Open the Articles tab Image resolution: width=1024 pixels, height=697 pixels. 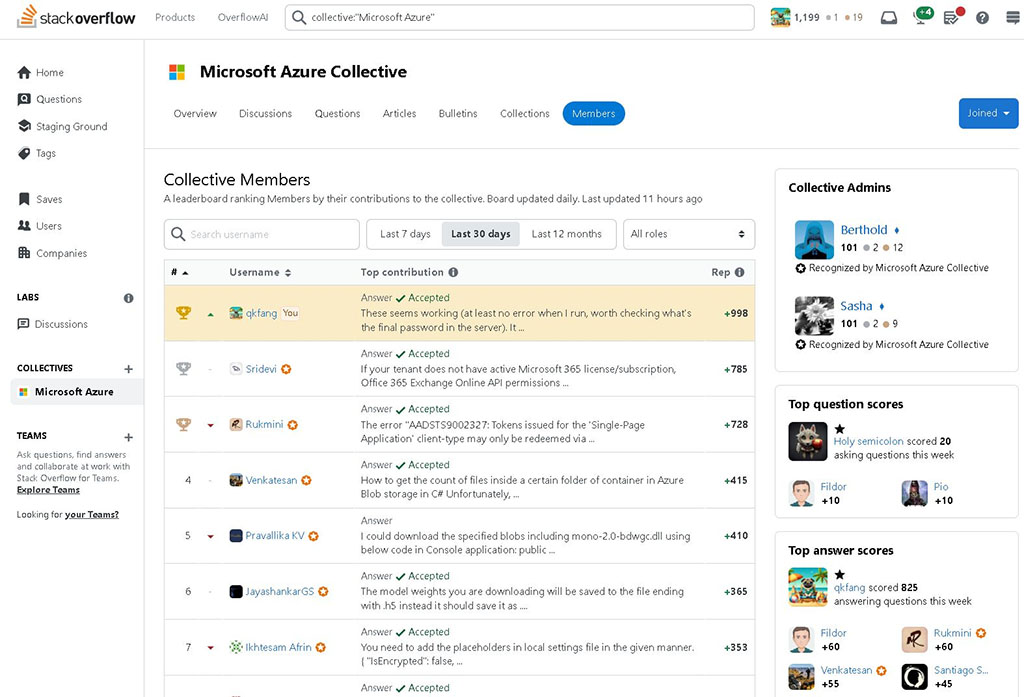399,114
